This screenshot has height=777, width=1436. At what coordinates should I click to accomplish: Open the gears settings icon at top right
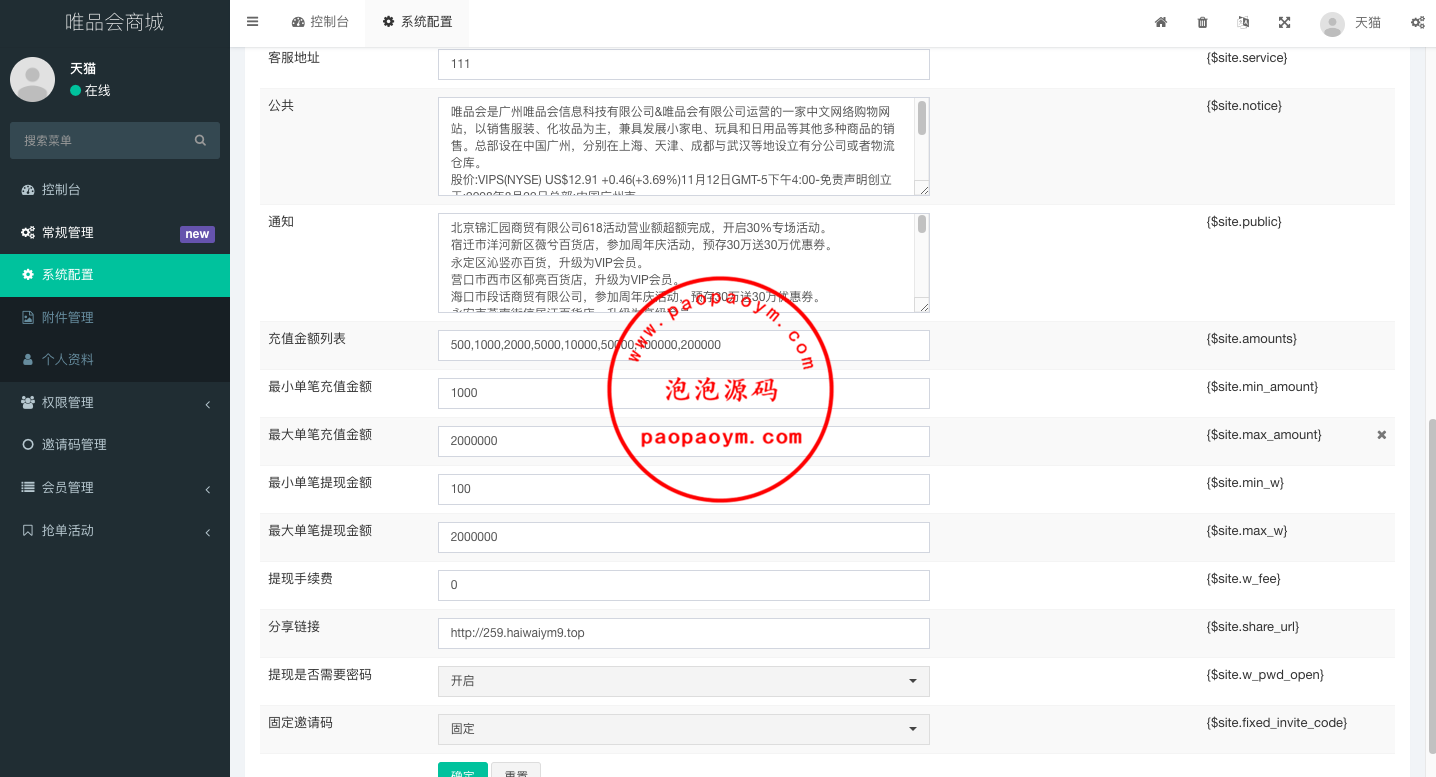click(x=1417, y=22)
